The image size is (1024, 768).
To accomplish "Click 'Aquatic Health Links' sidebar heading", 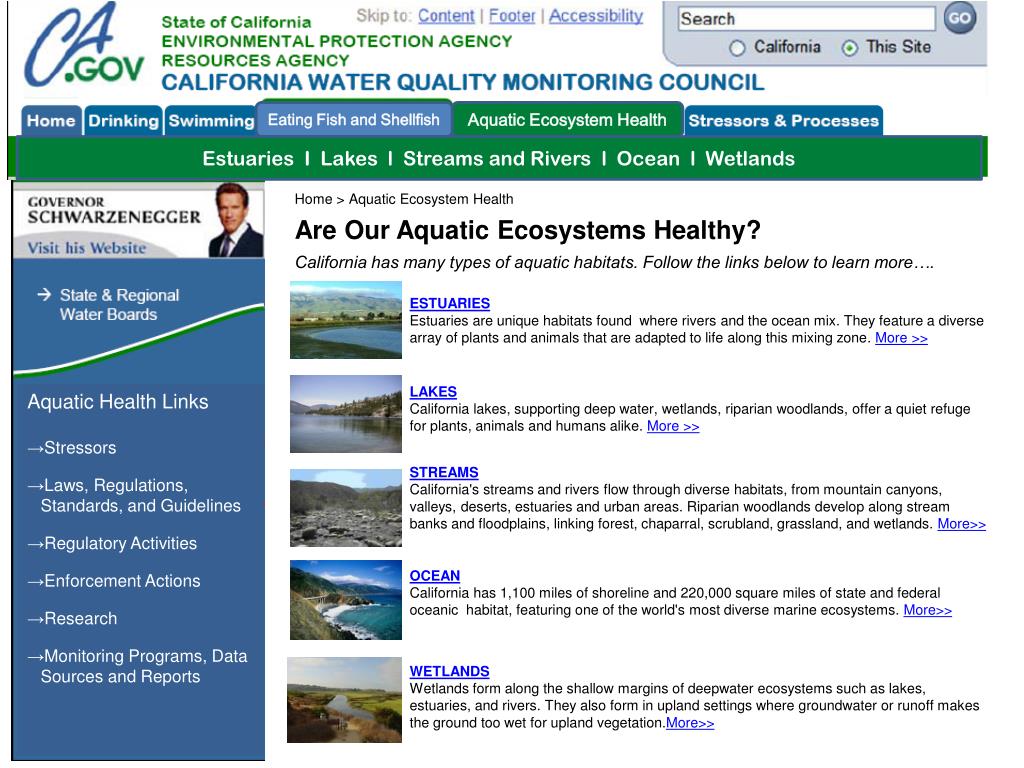I will coord(118,402).
